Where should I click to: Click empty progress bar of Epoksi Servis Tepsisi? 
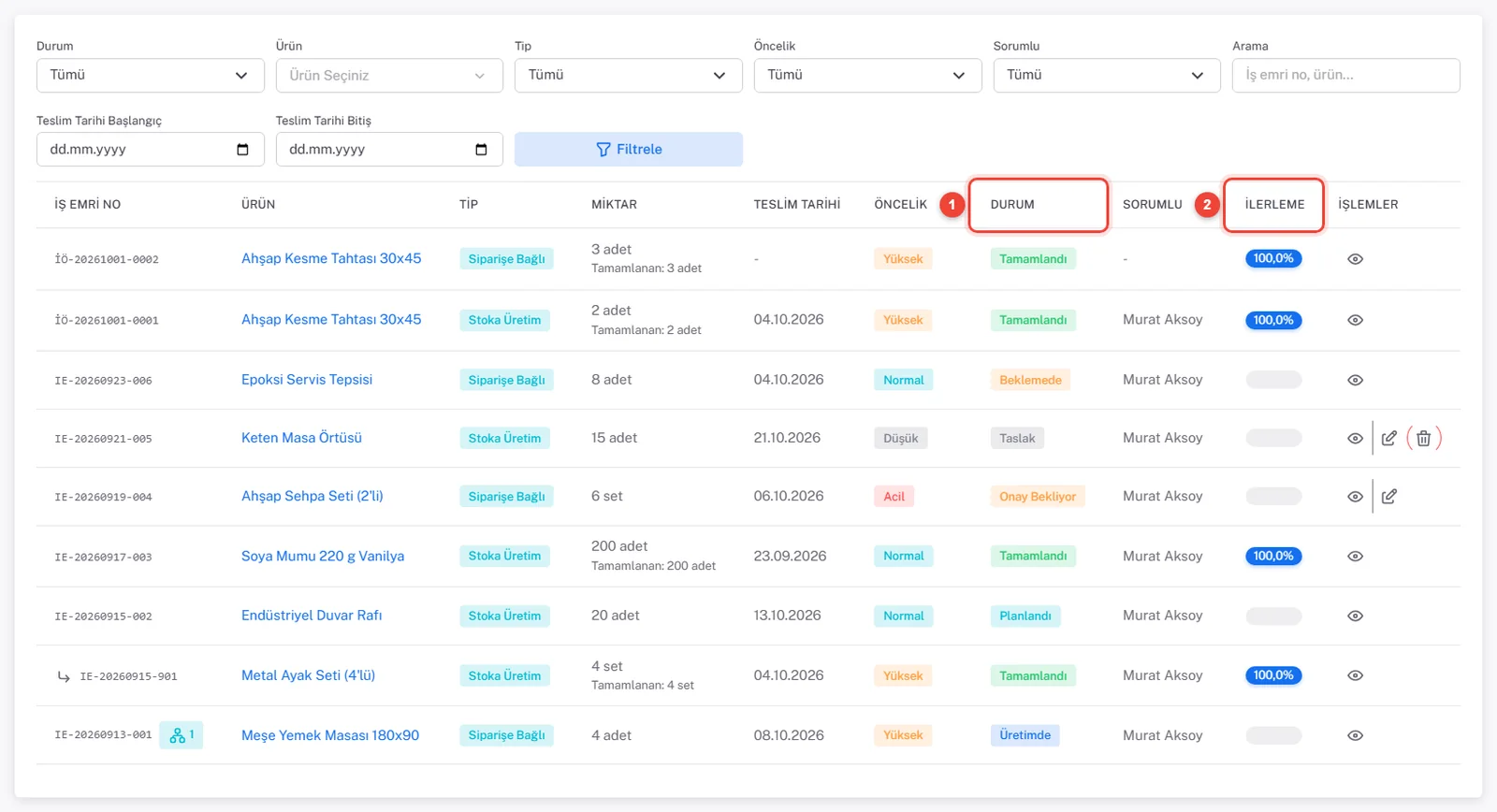[1273, 380]
